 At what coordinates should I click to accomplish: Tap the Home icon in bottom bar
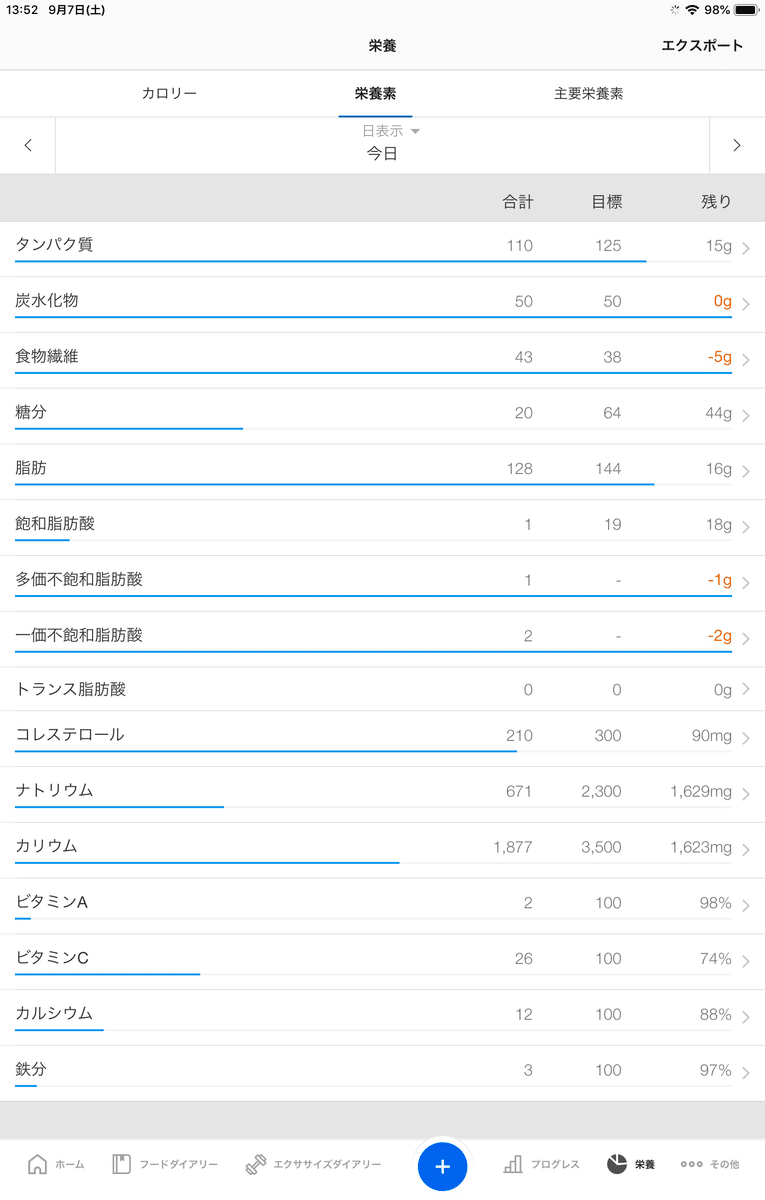(38, 1164)
